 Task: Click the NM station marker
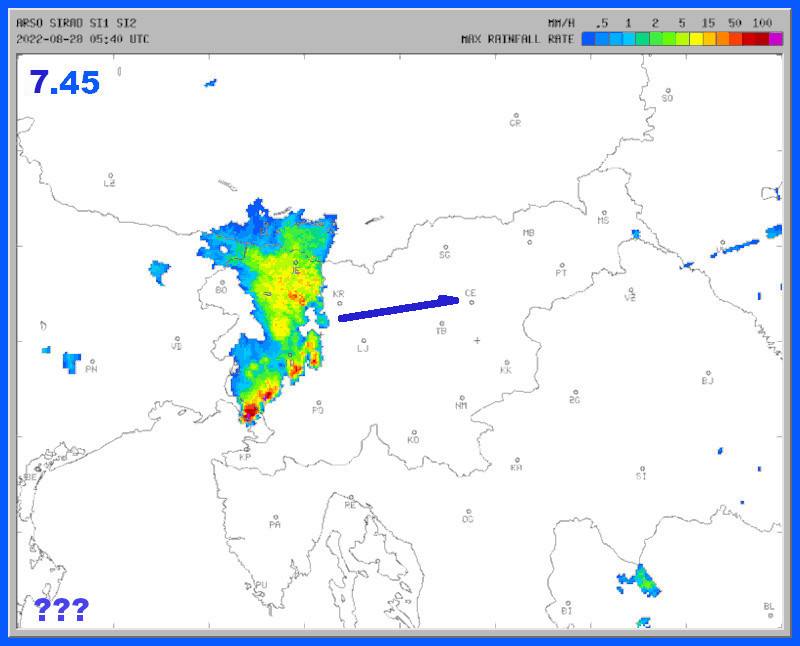pyautogui.click(x=462, y=397)
